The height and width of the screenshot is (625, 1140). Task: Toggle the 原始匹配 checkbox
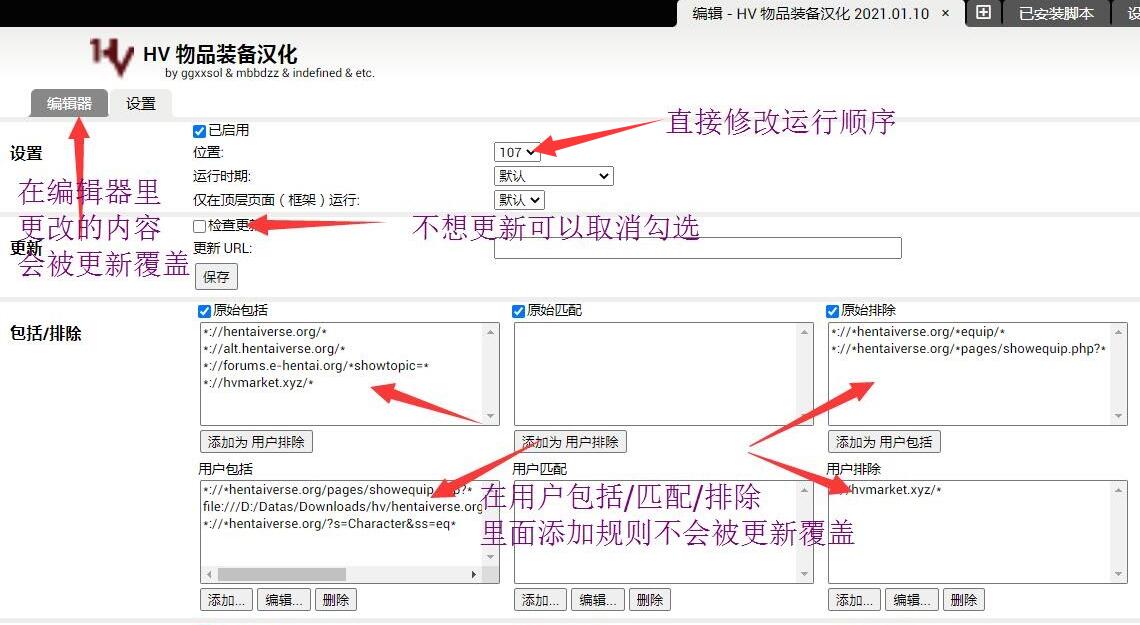coord(518,311)
